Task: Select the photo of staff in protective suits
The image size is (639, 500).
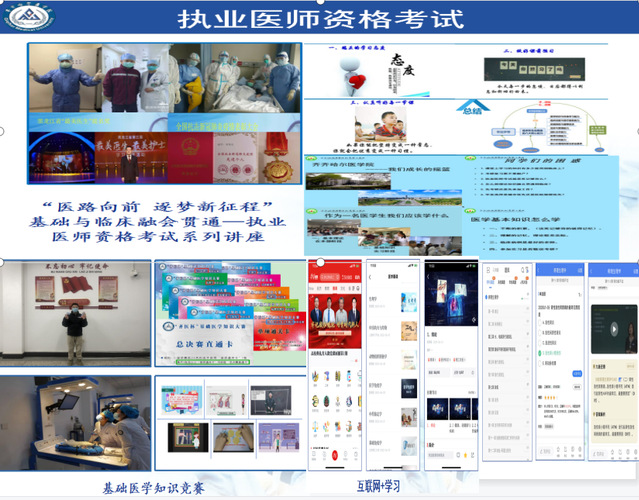Action: (x=165, y=85)
